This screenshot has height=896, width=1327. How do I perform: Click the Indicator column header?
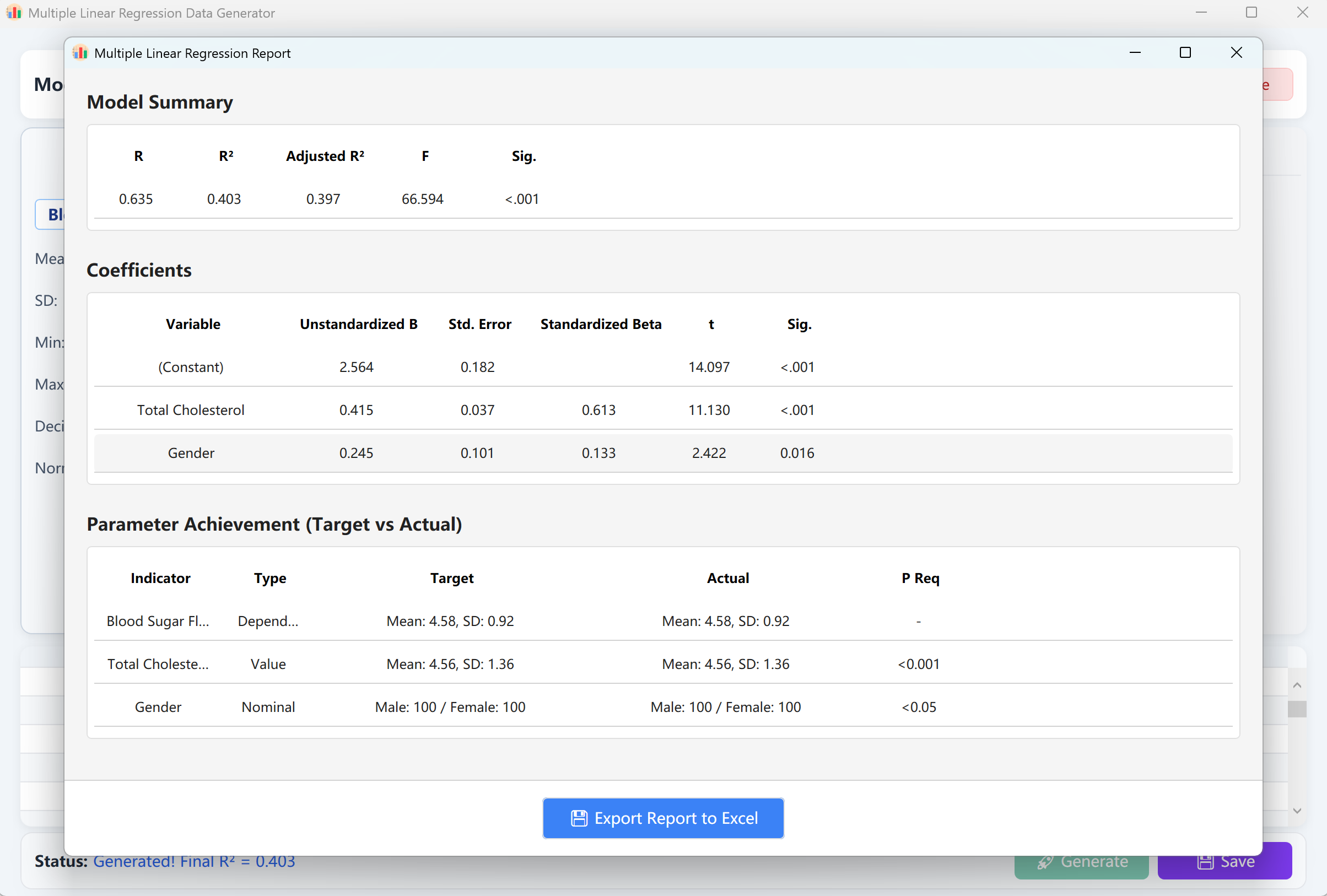(x=160, y=578)
